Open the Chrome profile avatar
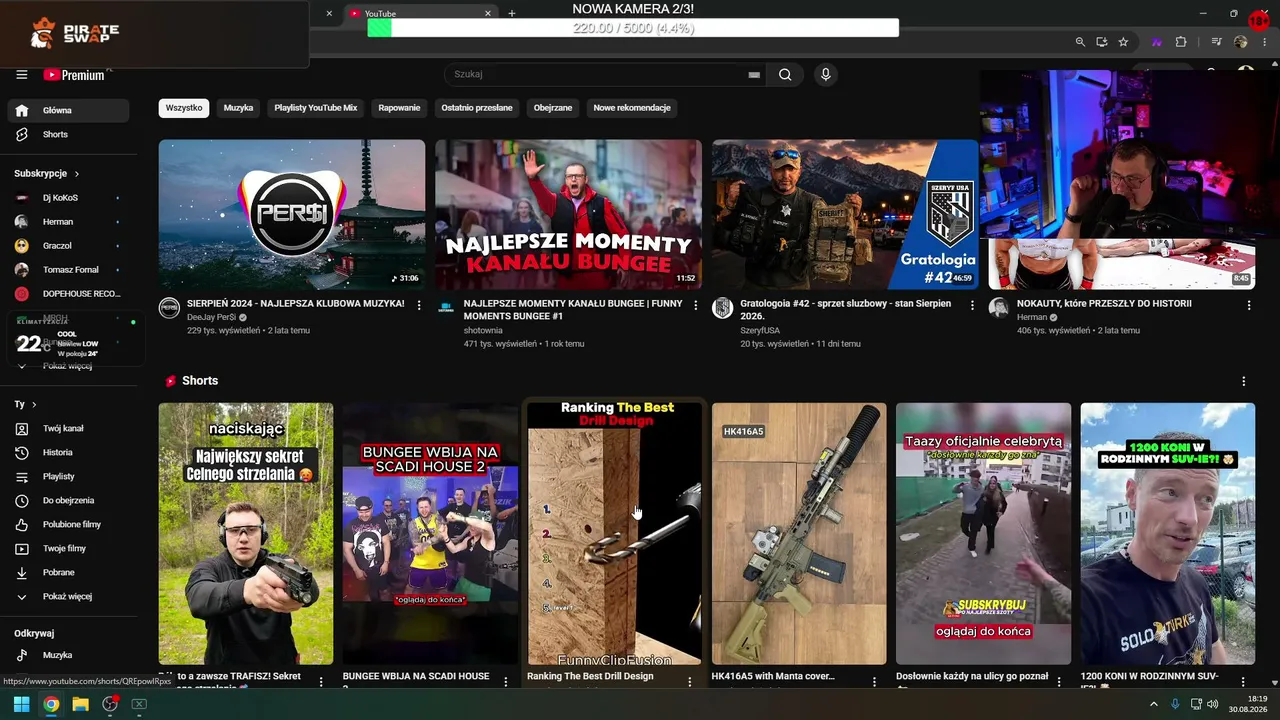Viewport: 1280px width, 720px height. 1241,42
